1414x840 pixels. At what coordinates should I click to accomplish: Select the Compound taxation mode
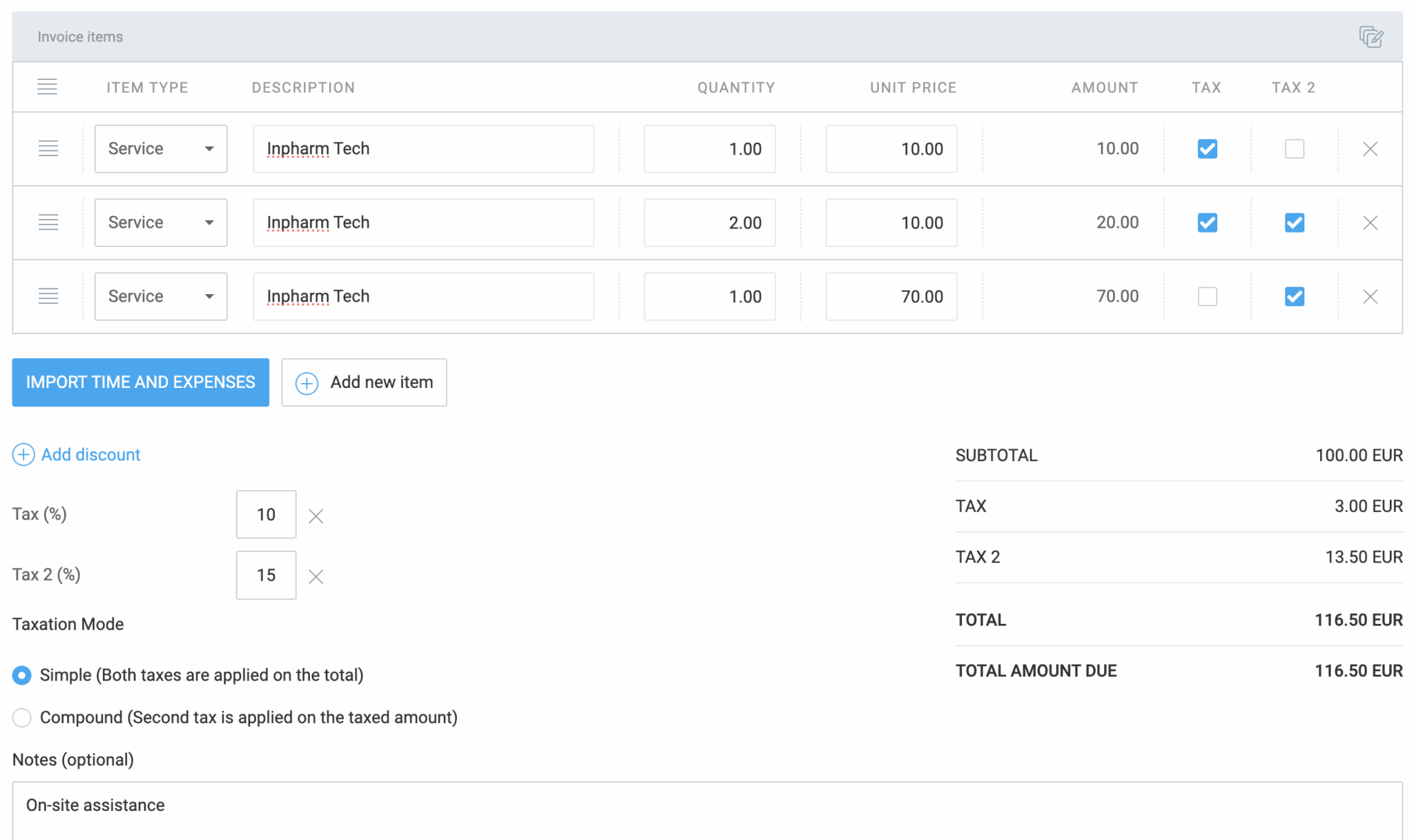click(x=21, y=718)
